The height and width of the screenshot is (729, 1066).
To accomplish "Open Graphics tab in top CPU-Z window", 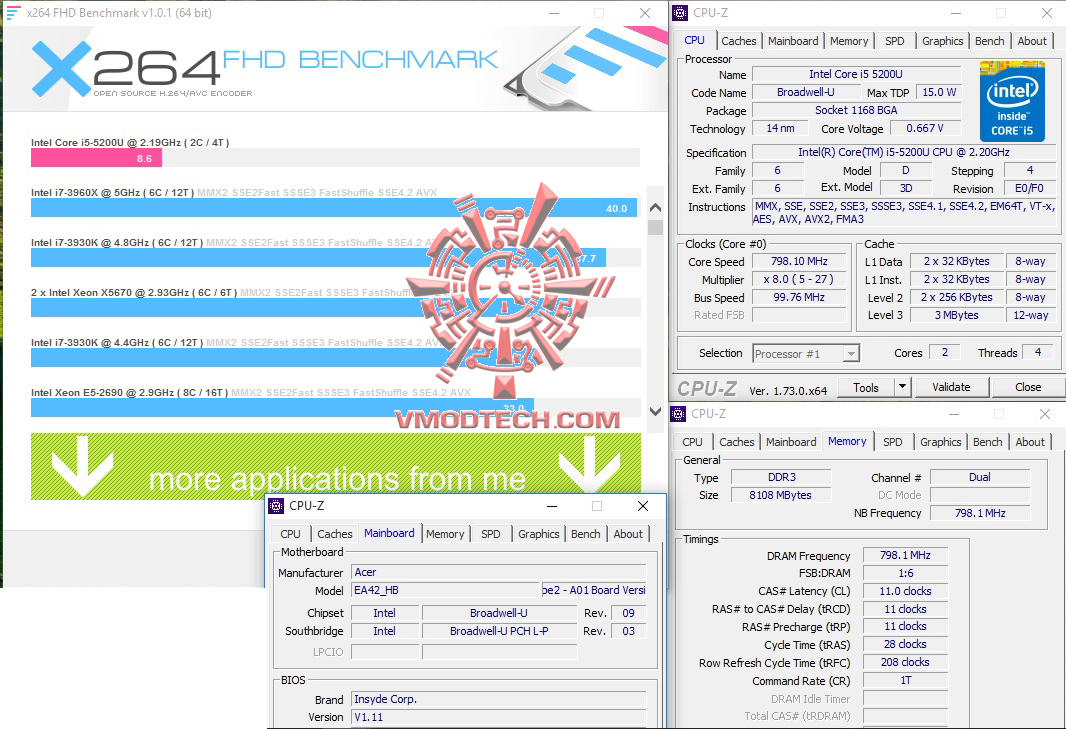I will click(942, 41).
